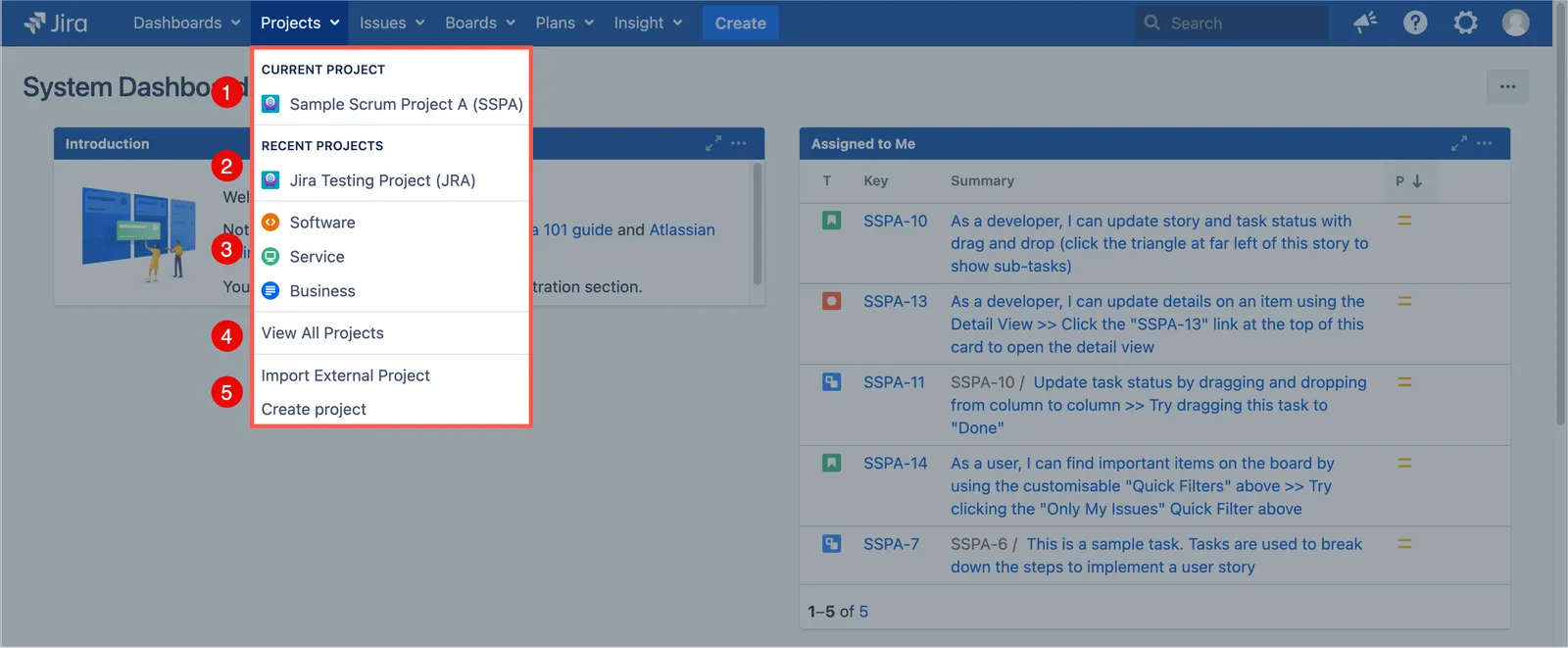The image size is (1568, 648).
Task: Choose Business project type
Action: click(x=392, y=291)
